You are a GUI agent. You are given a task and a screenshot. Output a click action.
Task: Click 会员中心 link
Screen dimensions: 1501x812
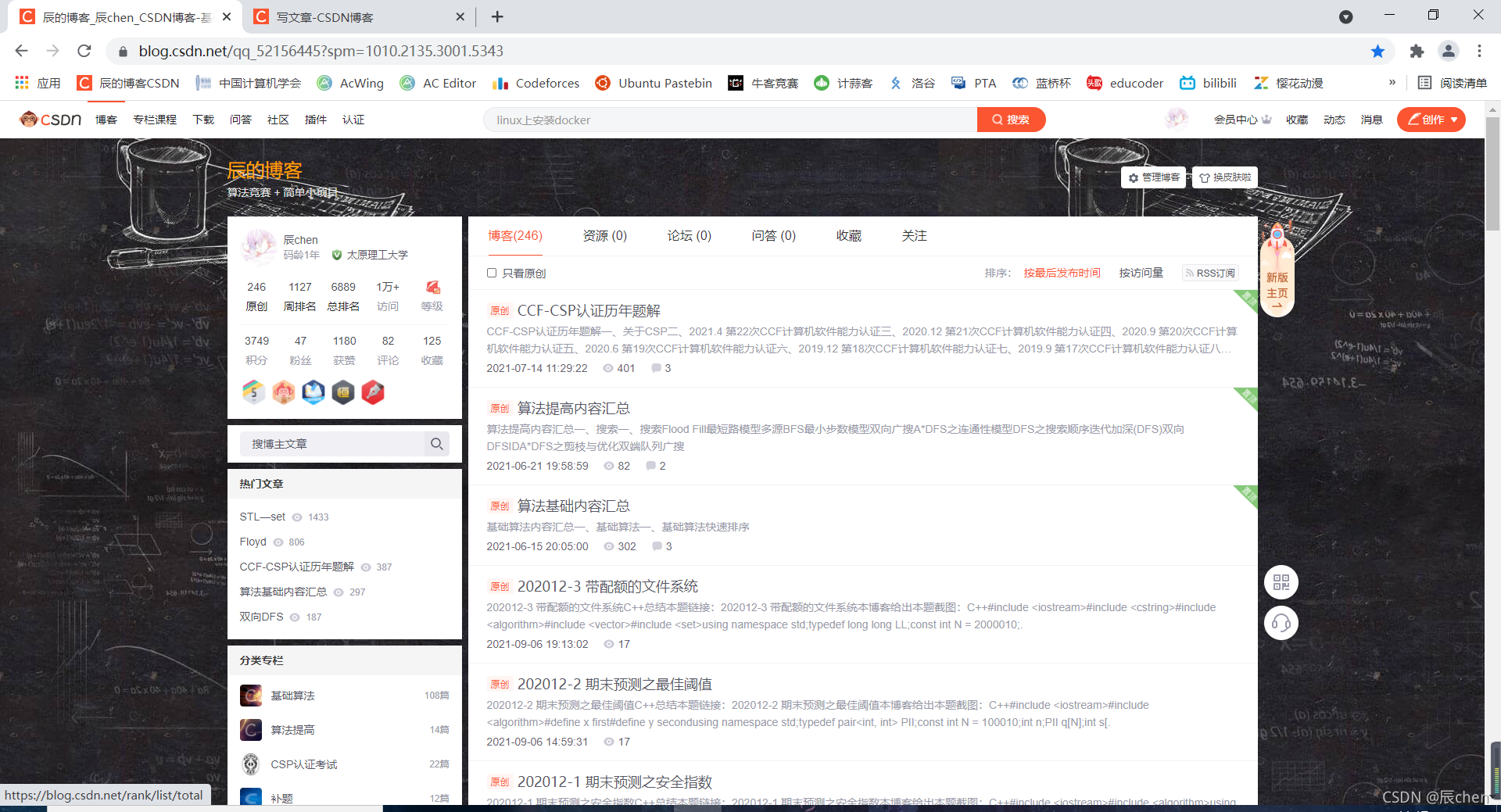point(1242,120)
